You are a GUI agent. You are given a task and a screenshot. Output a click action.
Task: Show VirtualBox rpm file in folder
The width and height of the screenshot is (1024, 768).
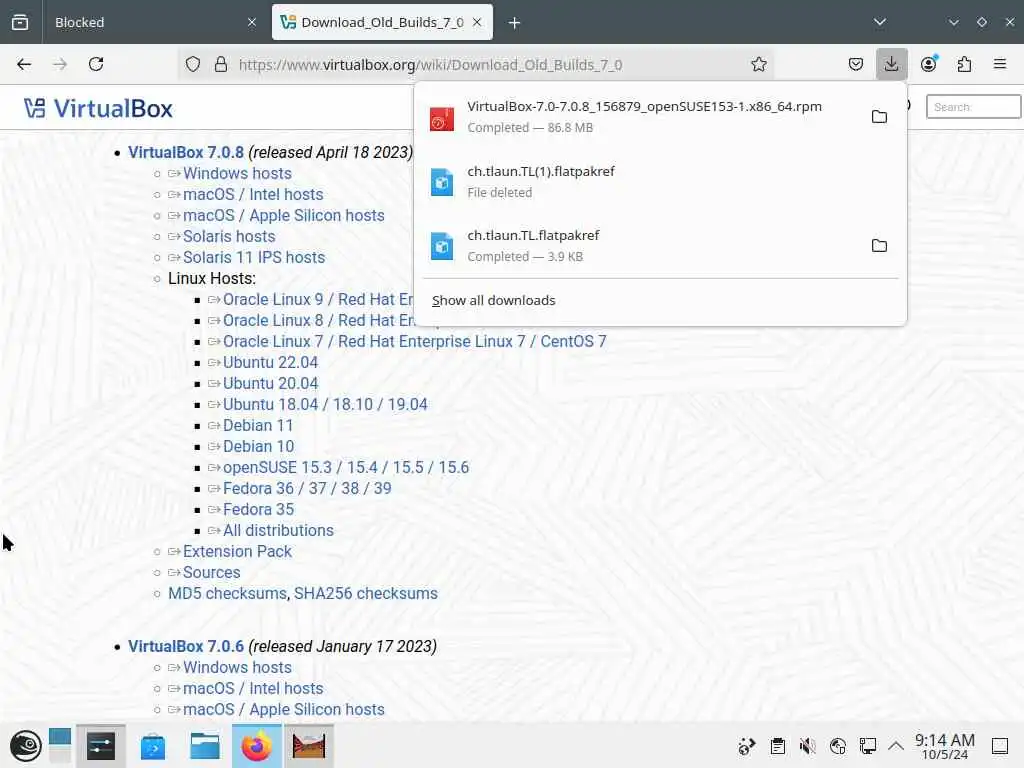[879, 117]
